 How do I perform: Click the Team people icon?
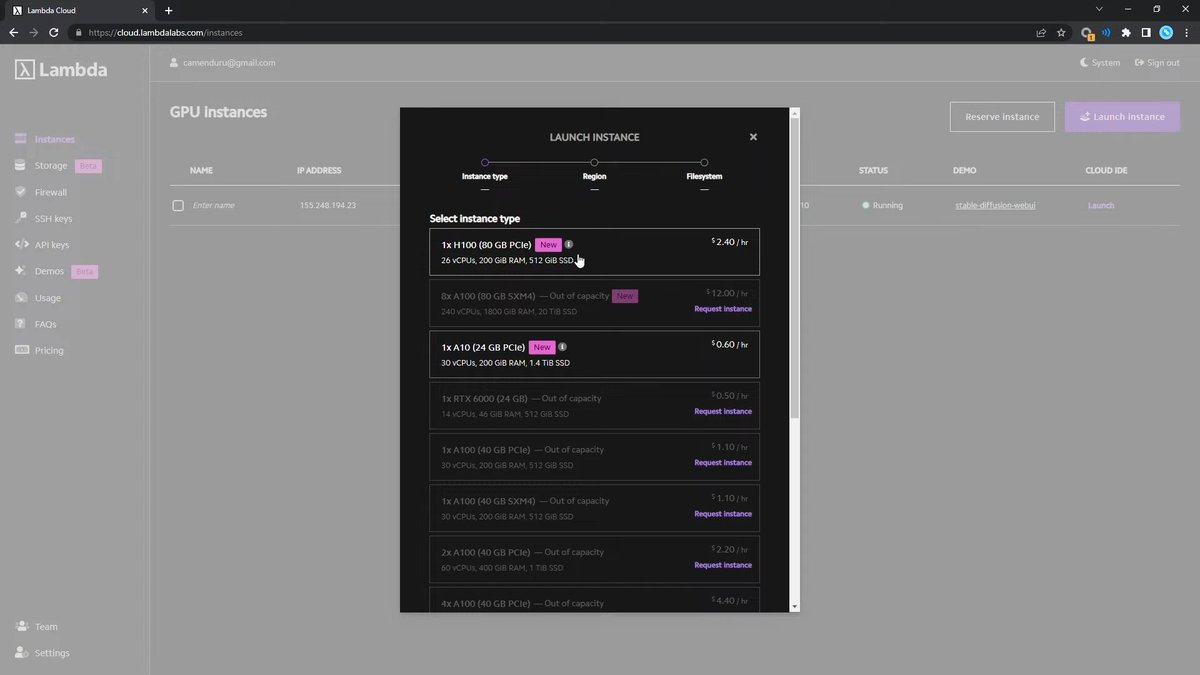point(21,626)
